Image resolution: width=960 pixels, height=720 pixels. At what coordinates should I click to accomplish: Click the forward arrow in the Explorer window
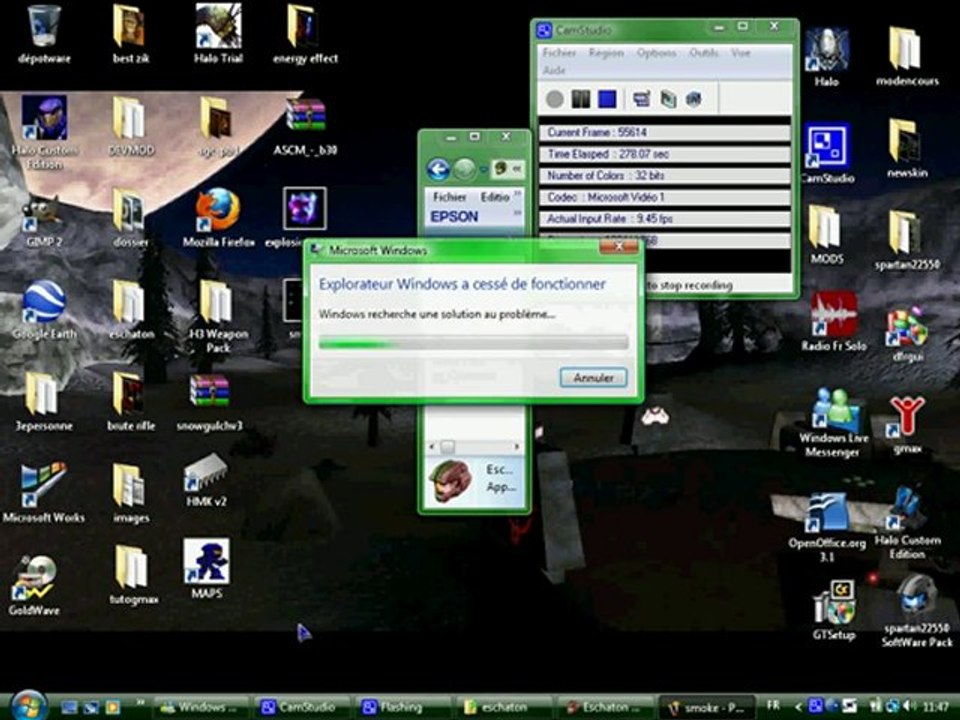[x=465, y=169]
